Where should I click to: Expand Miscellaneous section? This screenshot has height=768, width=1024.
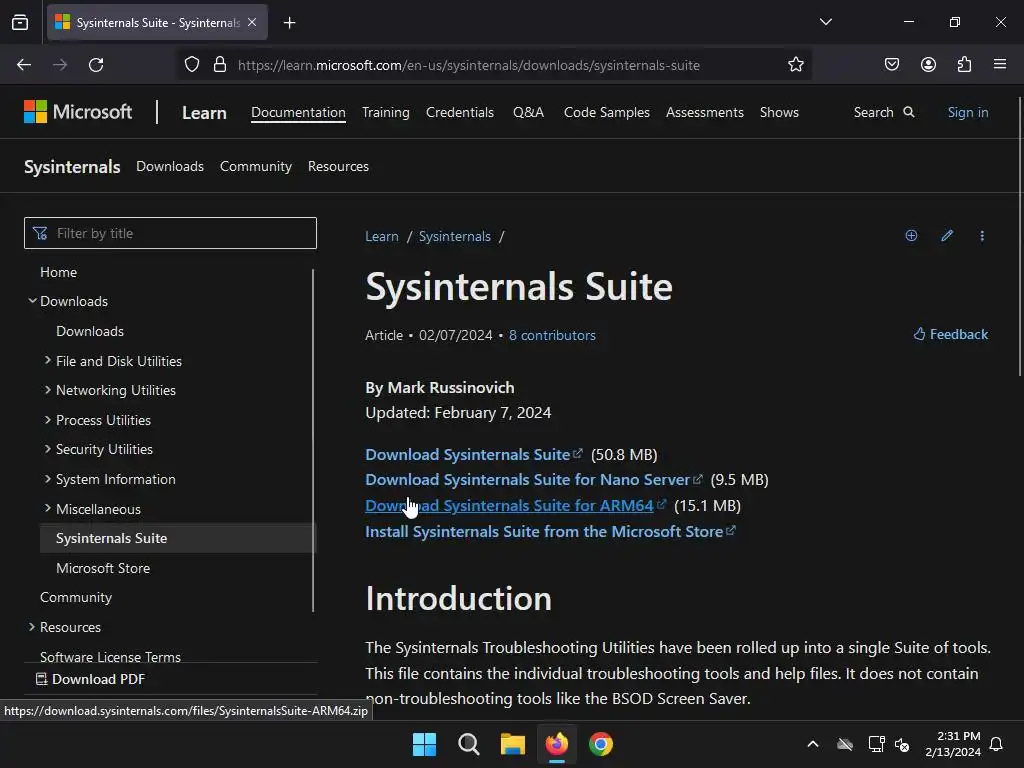point(48,509)
